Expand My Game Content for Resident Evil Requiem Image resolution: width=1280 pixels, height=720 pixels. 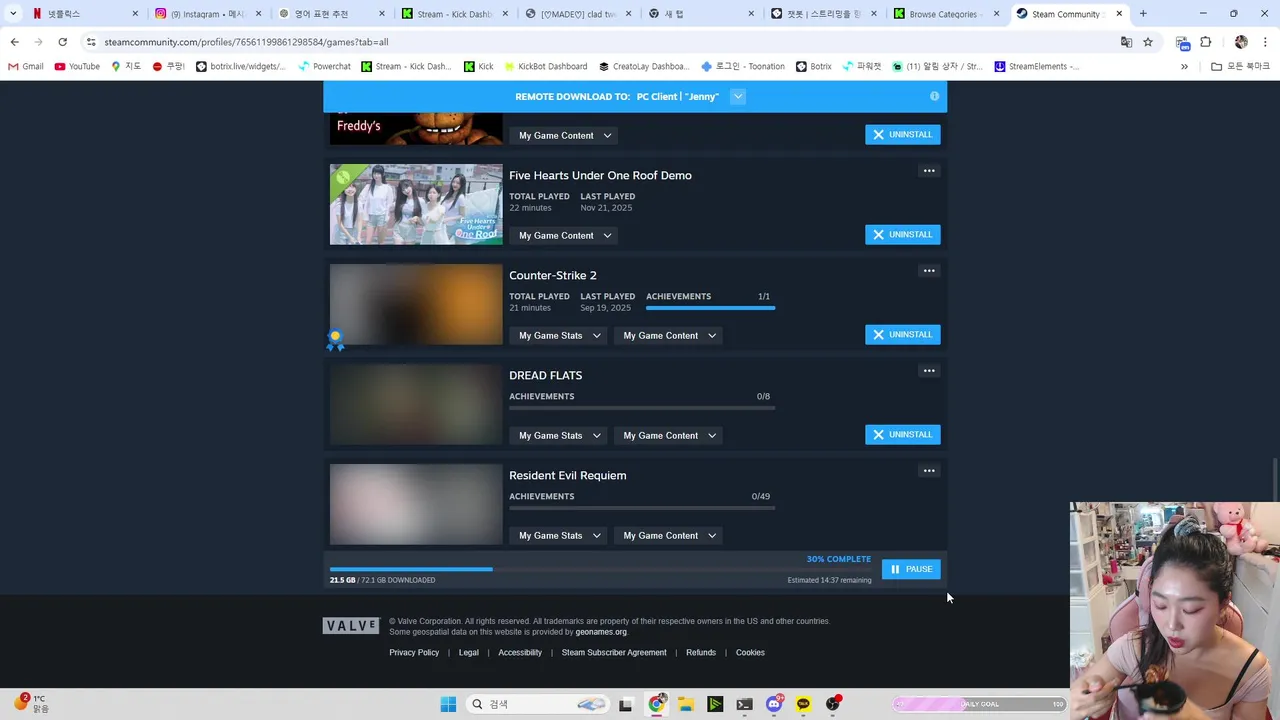point(669,535)
